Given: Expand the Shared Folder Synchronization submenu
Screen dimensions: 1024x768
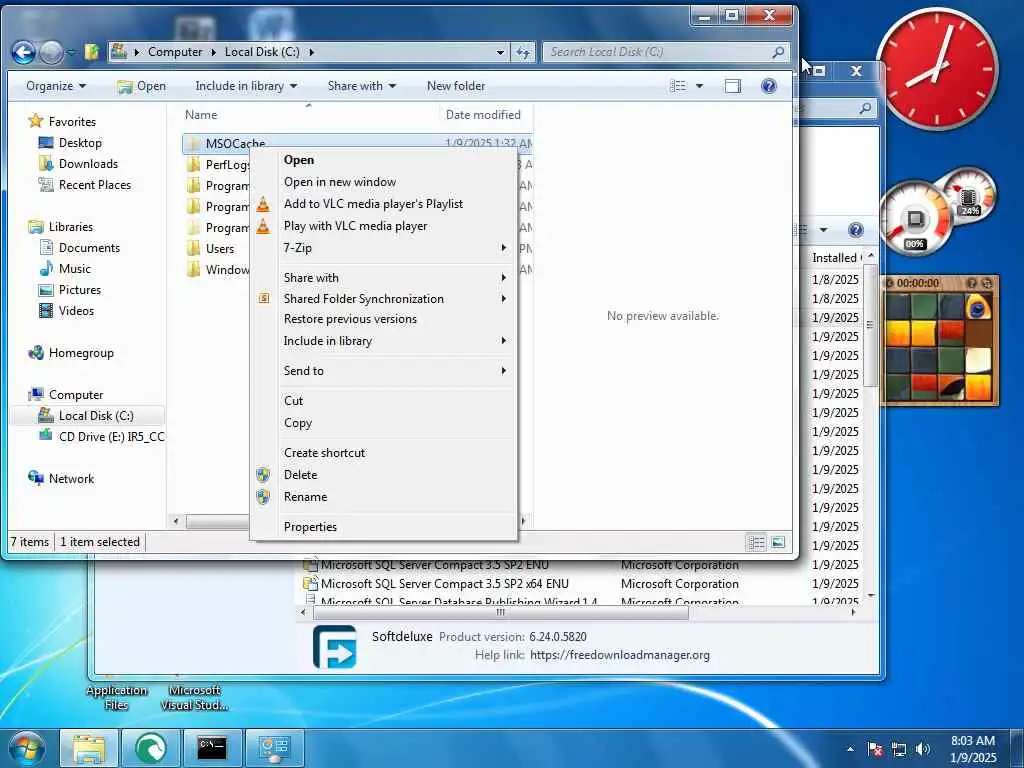Looking at the screenshot, I should click(384, 298).
